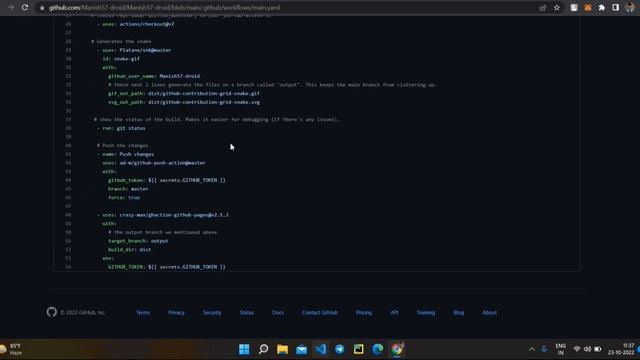Click the 'run: git status' line

[x=122, y=128]
